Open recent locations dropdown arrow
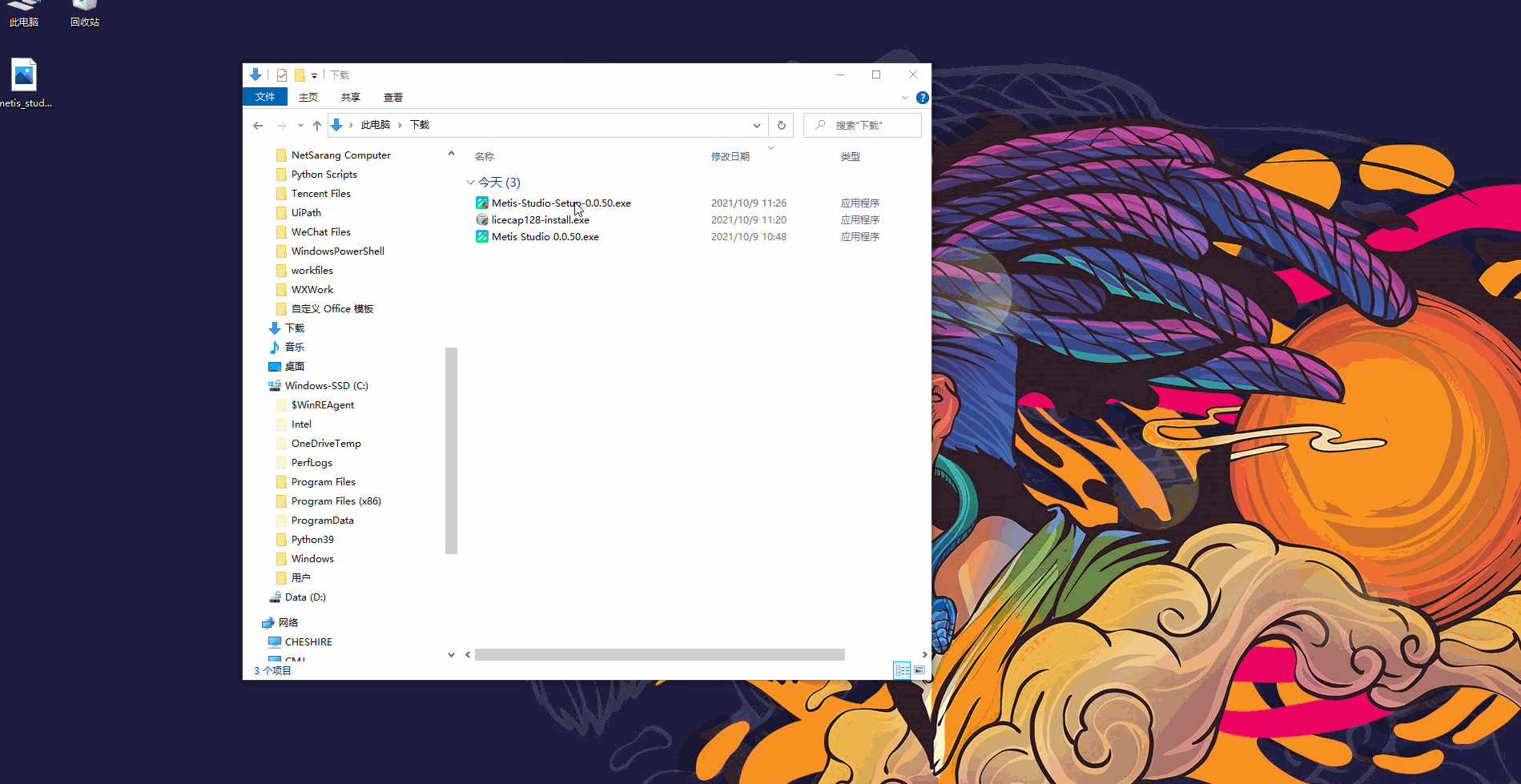Screen dimensions: 1521x784 click(300, 126)
